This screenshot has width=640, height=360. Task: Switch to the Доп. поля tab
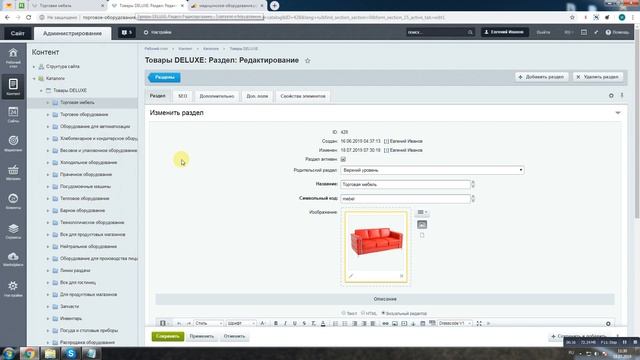tap(257, 96)
